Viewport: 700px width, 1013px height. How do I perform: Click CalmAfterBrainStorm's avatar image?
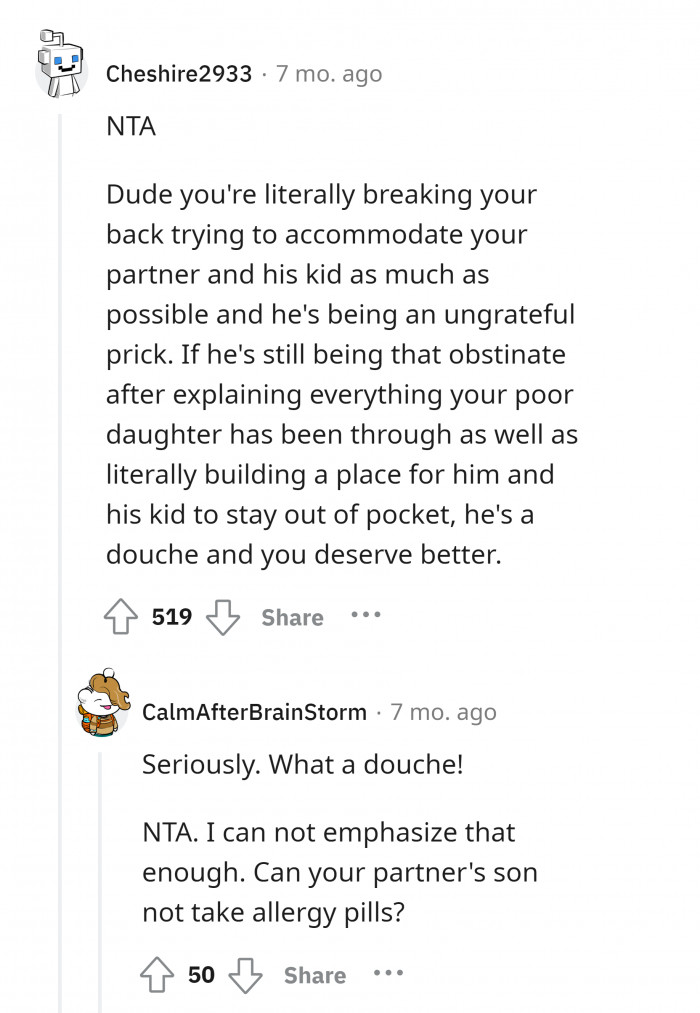(x=104, y=706)
